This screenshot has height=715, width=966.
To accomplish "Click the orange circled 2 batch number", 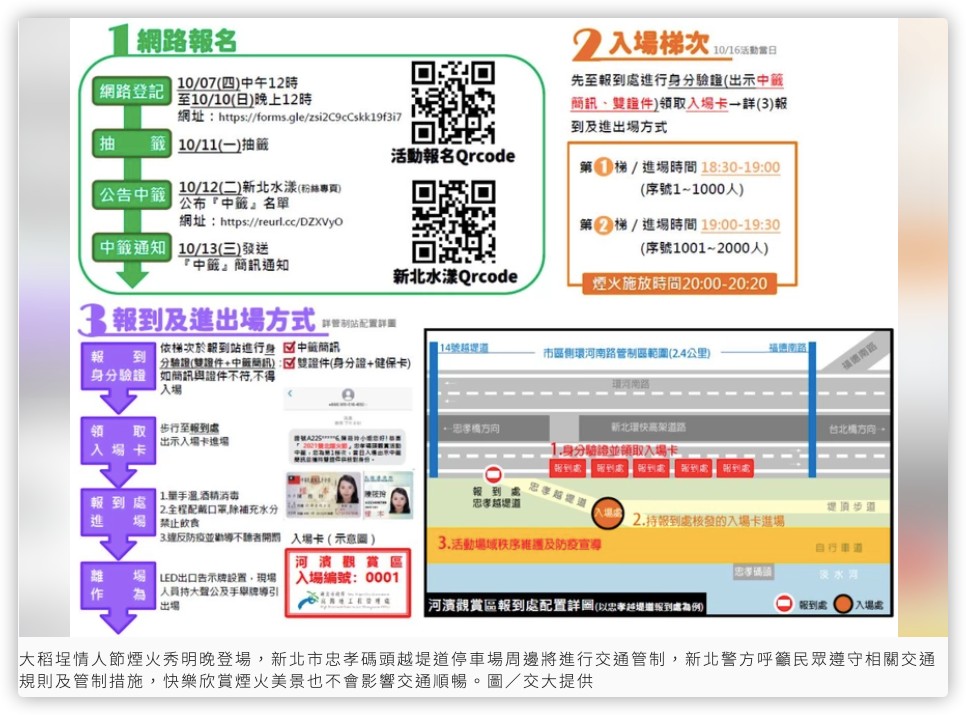I will coord(603,225).
